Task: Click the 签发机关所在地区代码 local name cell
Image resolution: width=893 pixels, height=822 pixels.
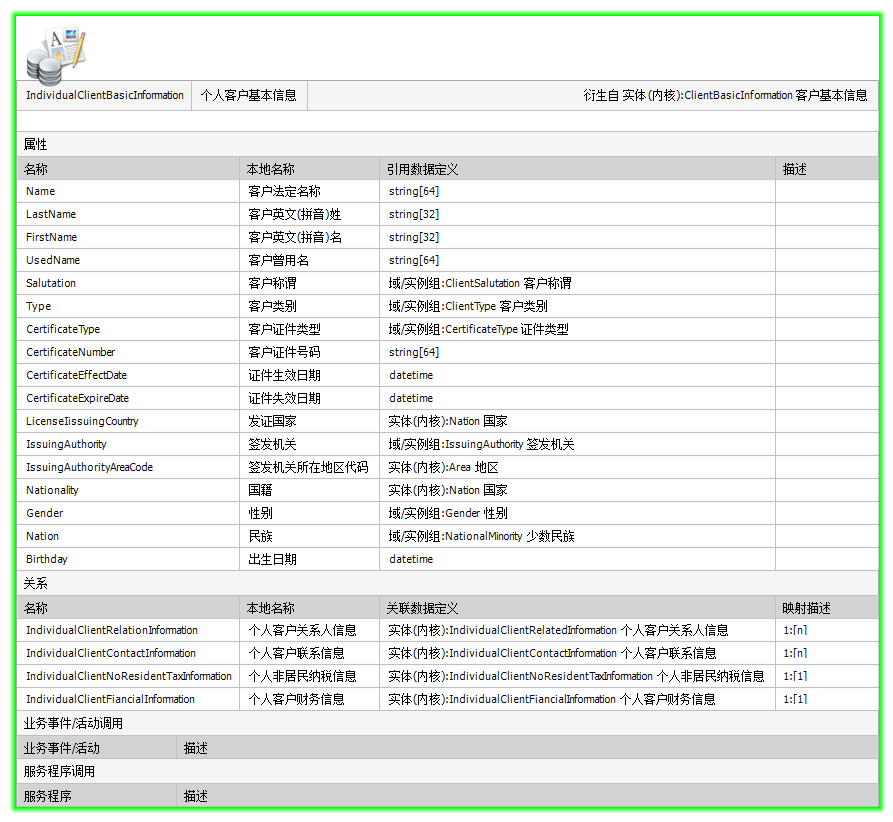Action: (x=310, y=467)
